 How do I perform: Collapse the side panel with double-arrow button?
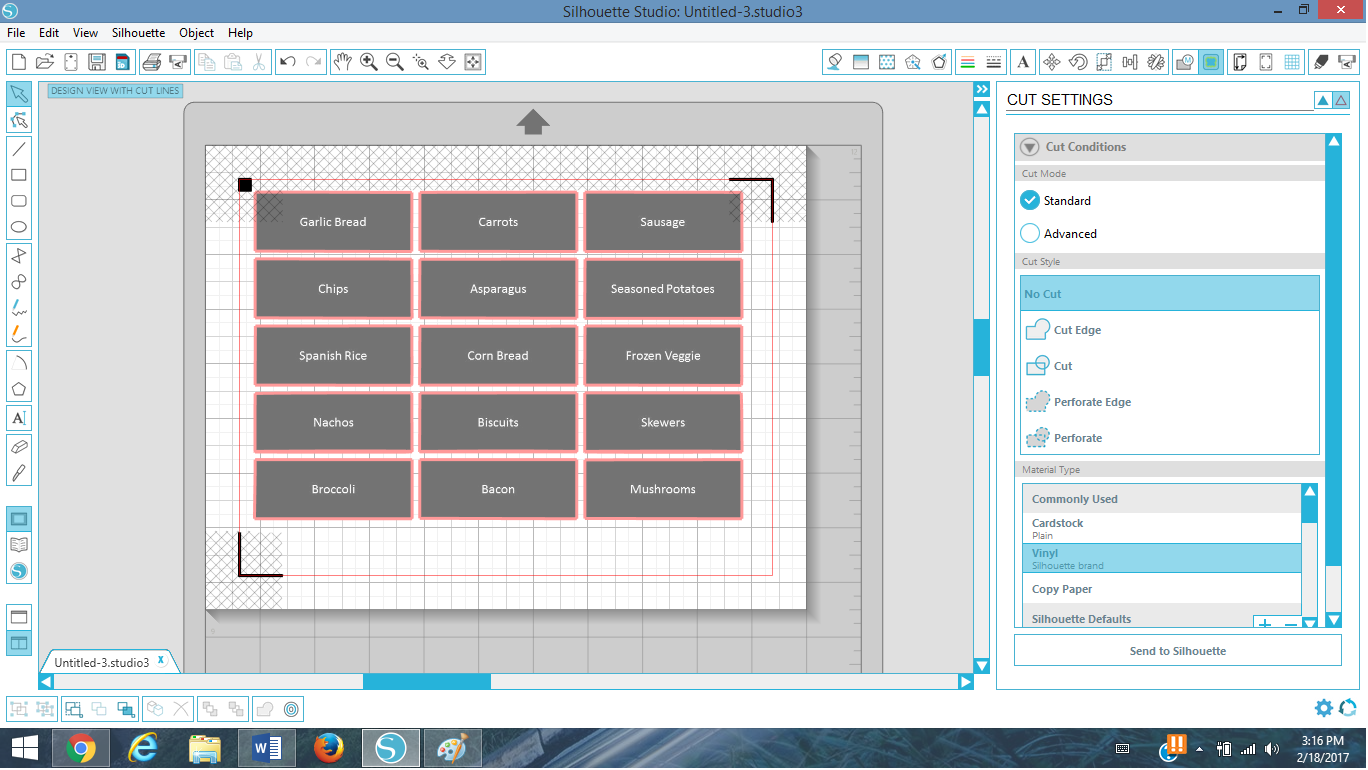pos(981,89)
